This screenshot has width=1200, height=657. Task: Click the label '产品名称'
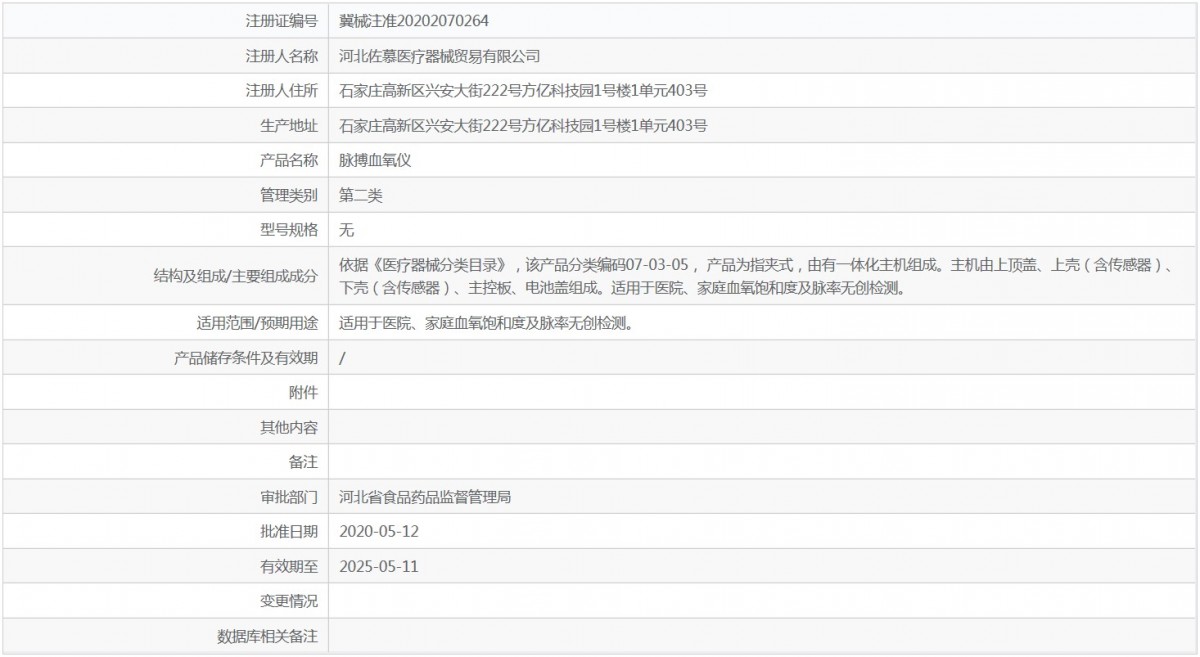click(x=289, y=160)
